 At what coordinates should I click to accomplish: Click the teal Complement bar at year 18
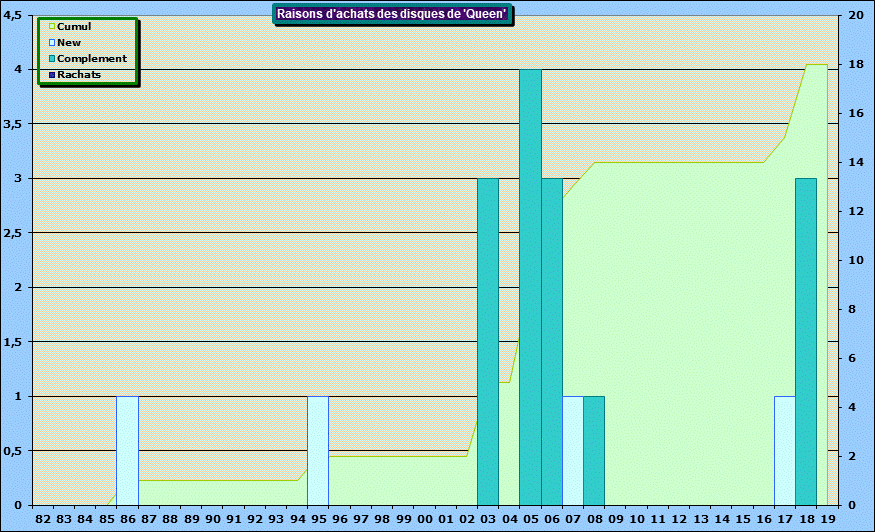(806, 341)
